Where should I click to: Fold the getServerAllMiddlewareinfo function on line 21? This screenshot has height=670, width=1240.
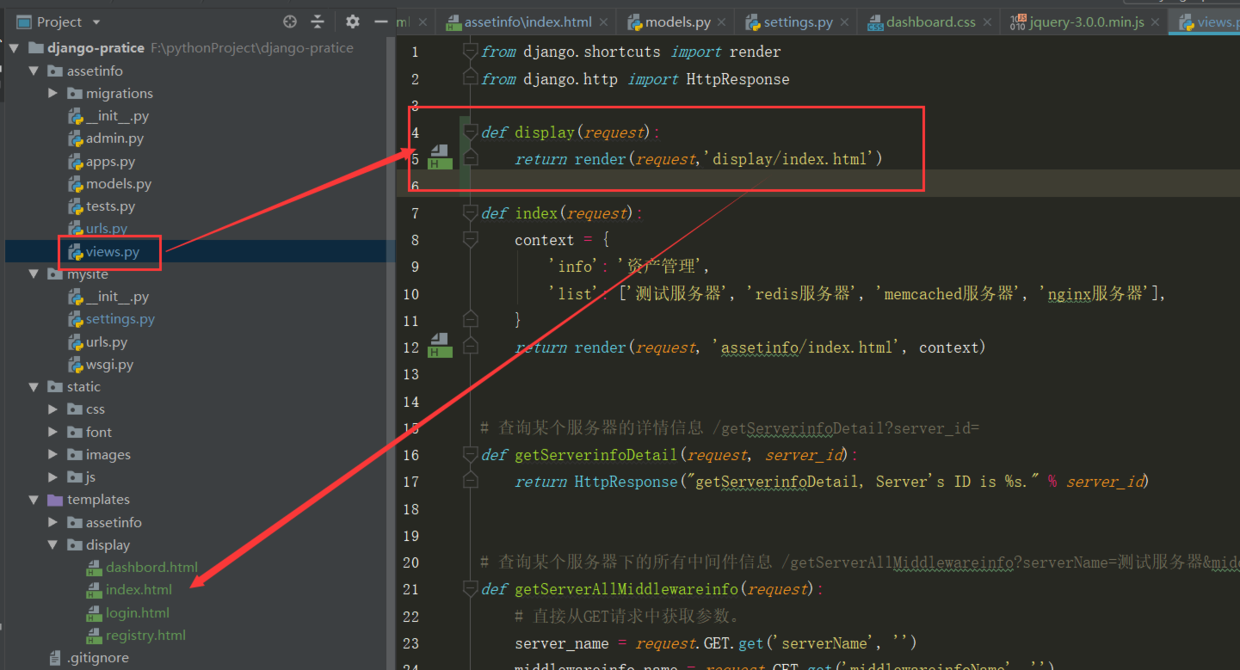point(470,589)
